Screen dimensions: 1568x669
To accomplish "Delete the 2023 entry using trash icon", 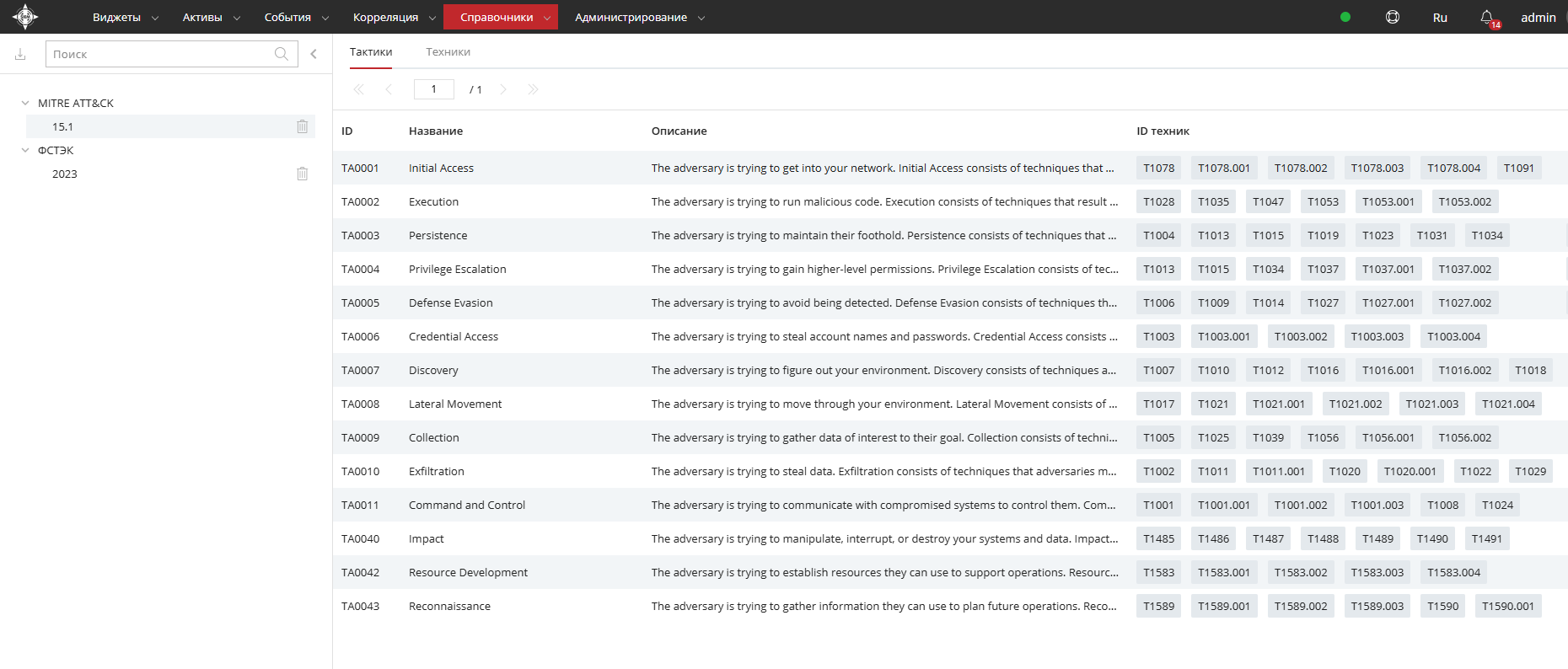I will pos(302,174).
